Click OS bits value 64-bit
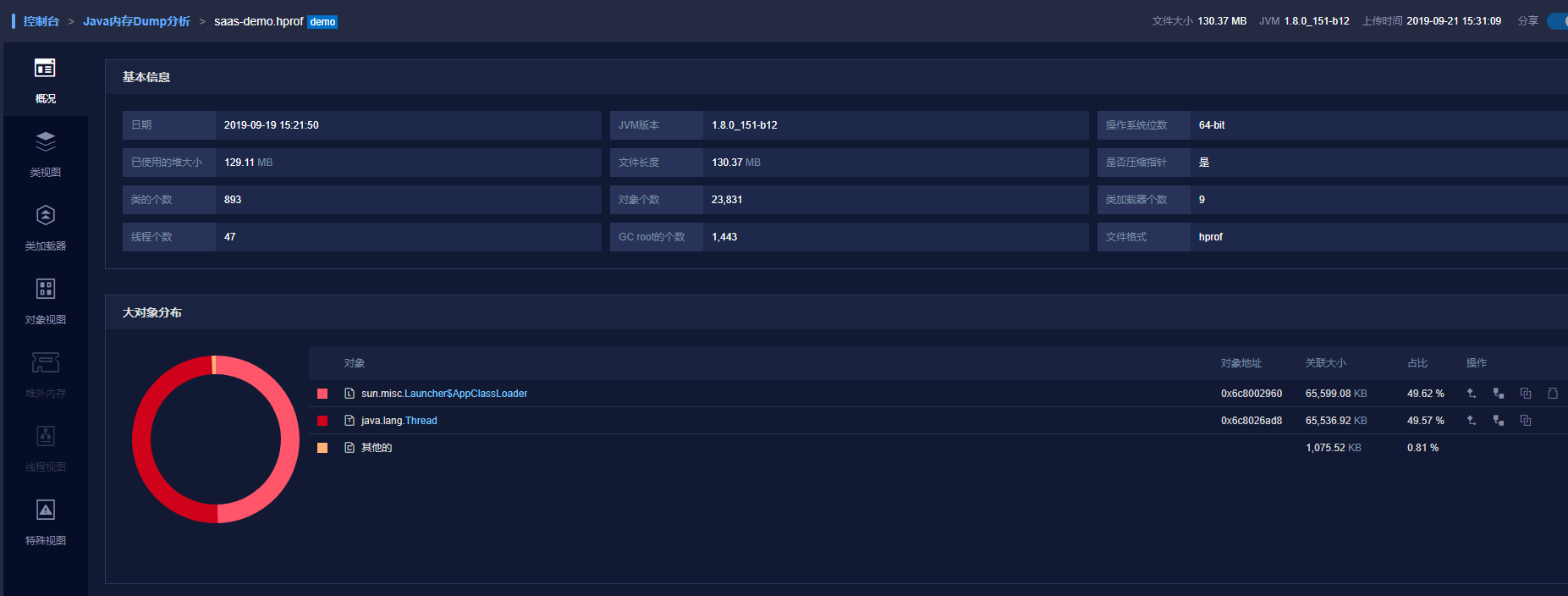This screenshot has width=1568, height=596. (1212, 125)
